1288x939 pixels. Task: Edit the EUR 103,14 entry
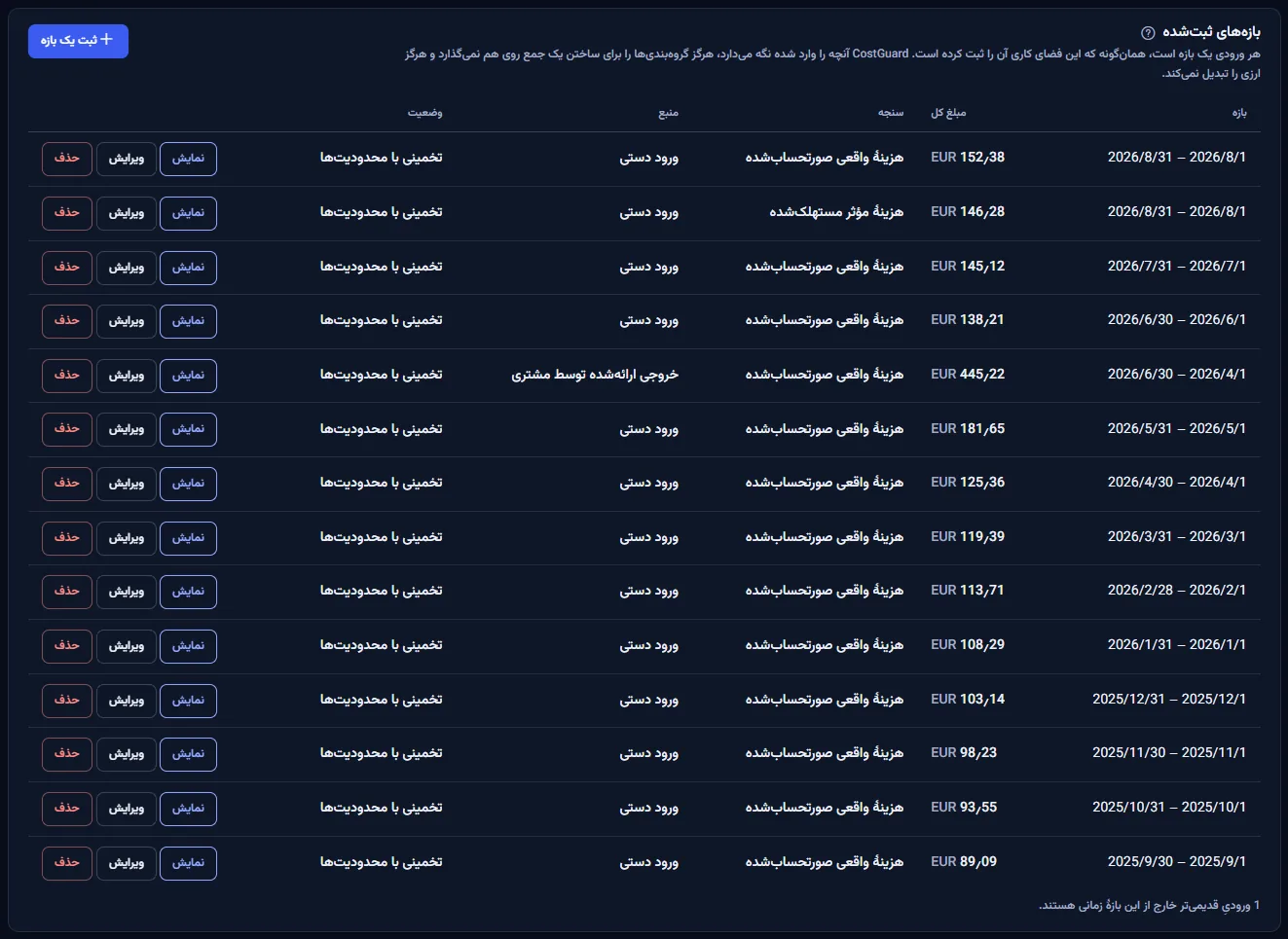[x=127, y=701]
